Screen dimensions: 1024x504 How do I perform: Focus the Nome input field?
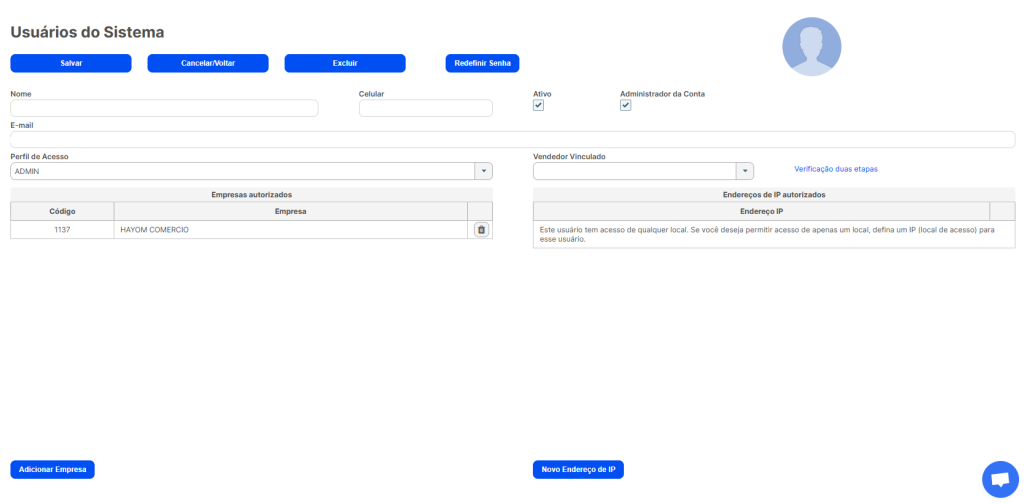[164, 108]
